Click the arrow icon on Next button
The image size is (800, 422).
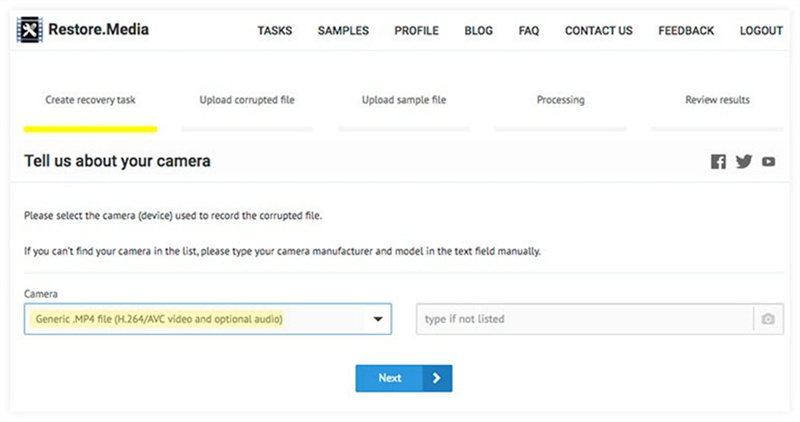(x=437, y=378)
